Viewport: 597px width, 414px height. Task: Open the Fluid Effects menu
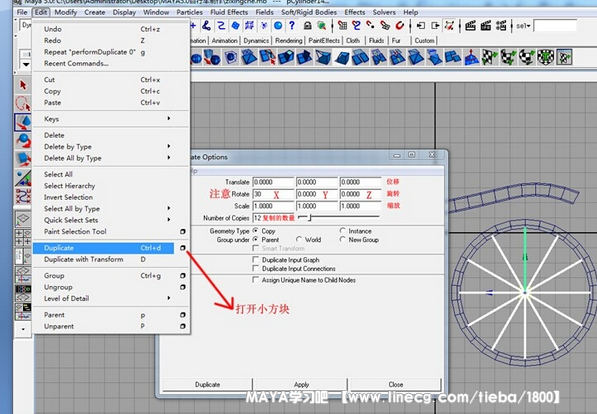229,12
